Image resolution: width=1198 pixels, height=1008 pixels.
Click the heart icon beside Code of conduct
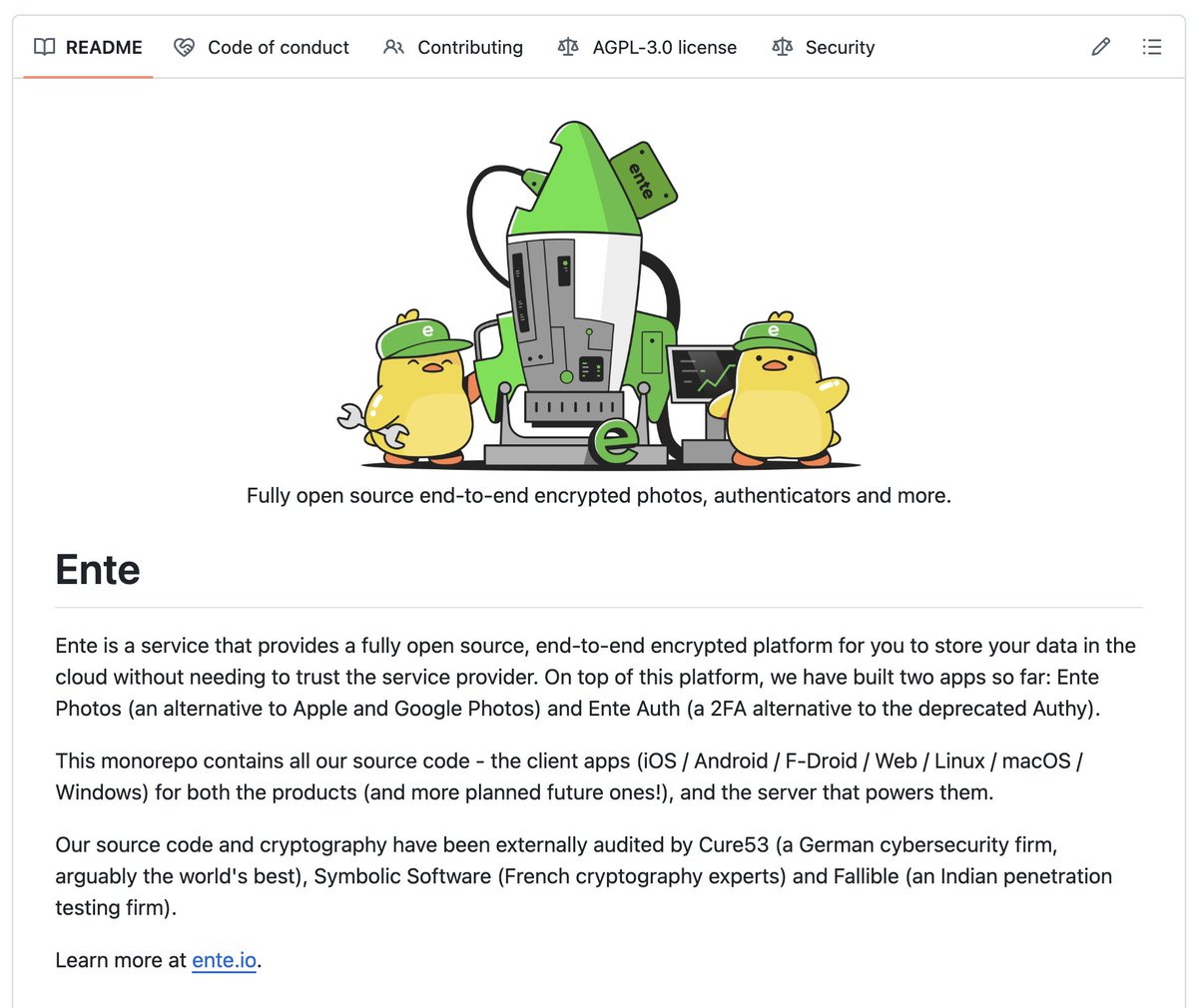point(184,47)
